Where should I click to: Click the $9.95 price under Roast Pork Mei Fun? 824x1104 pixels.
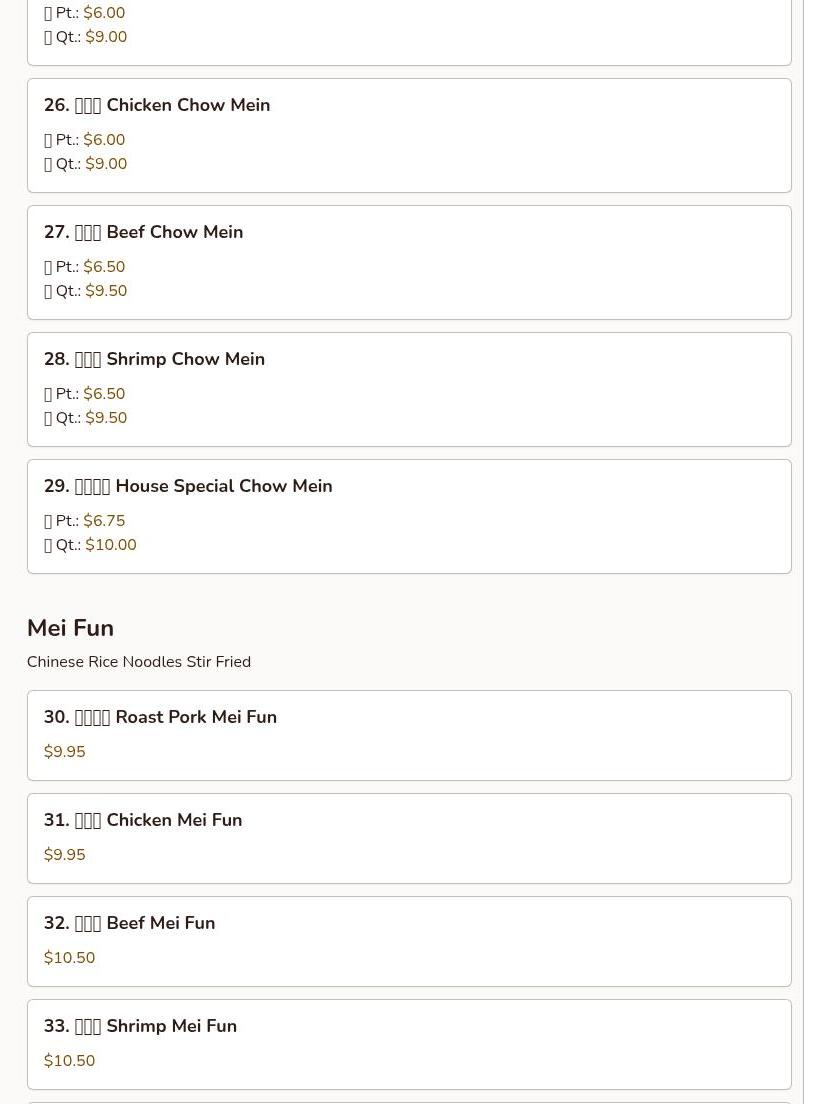pyautogui.click(x=65, y=752)
